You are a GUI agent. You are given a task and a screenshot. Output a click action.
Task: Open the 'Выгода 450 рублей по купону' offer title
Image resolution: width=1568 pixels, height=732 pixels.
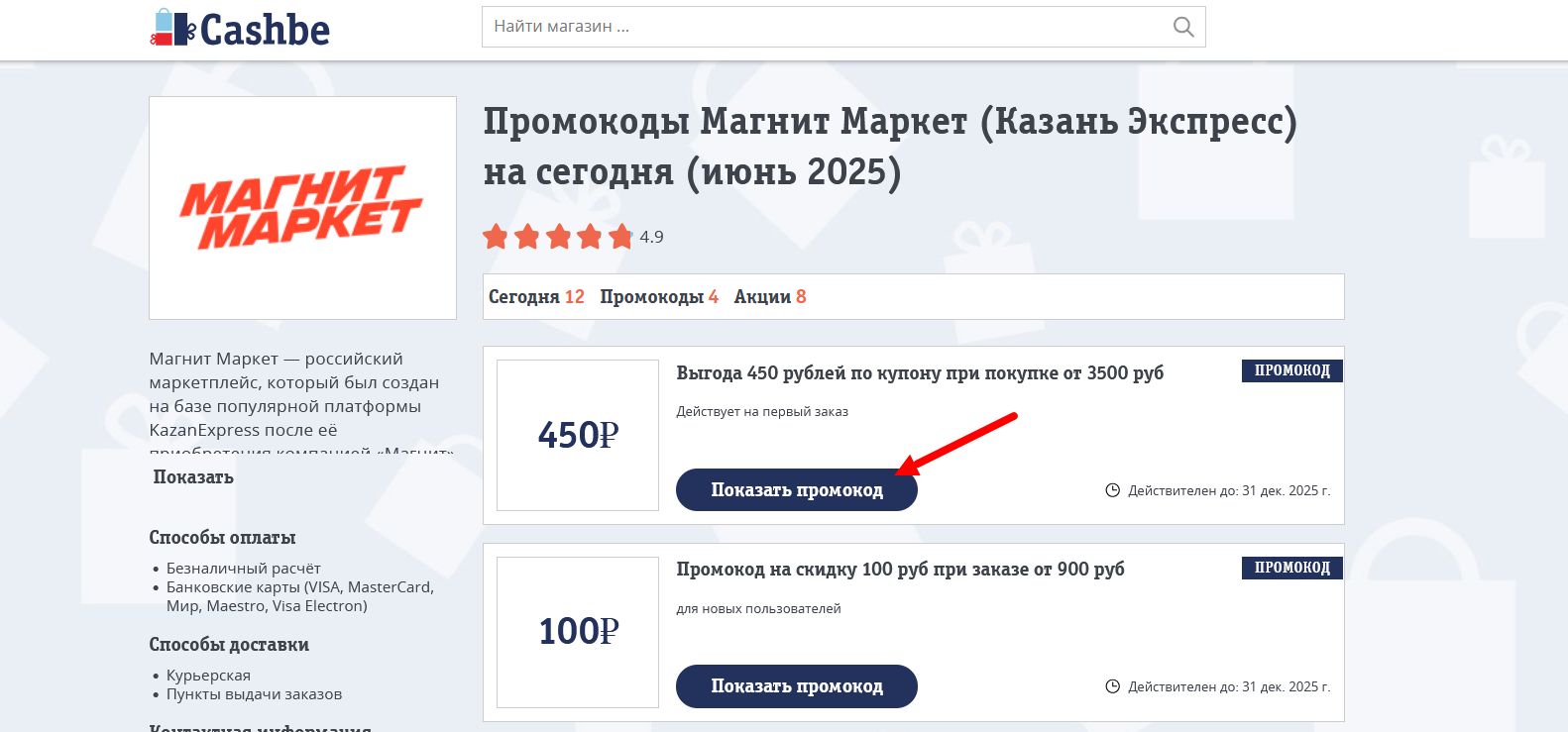click(x=920, y=373)
